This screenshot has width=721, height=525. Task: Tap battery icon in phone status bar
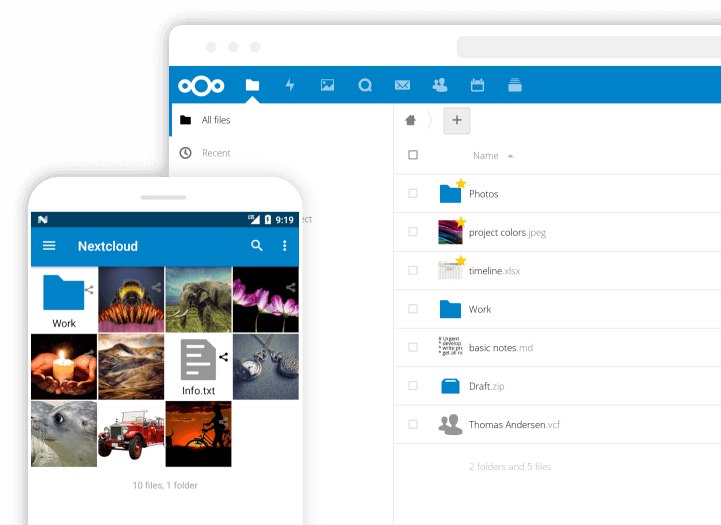coord(268,220)
